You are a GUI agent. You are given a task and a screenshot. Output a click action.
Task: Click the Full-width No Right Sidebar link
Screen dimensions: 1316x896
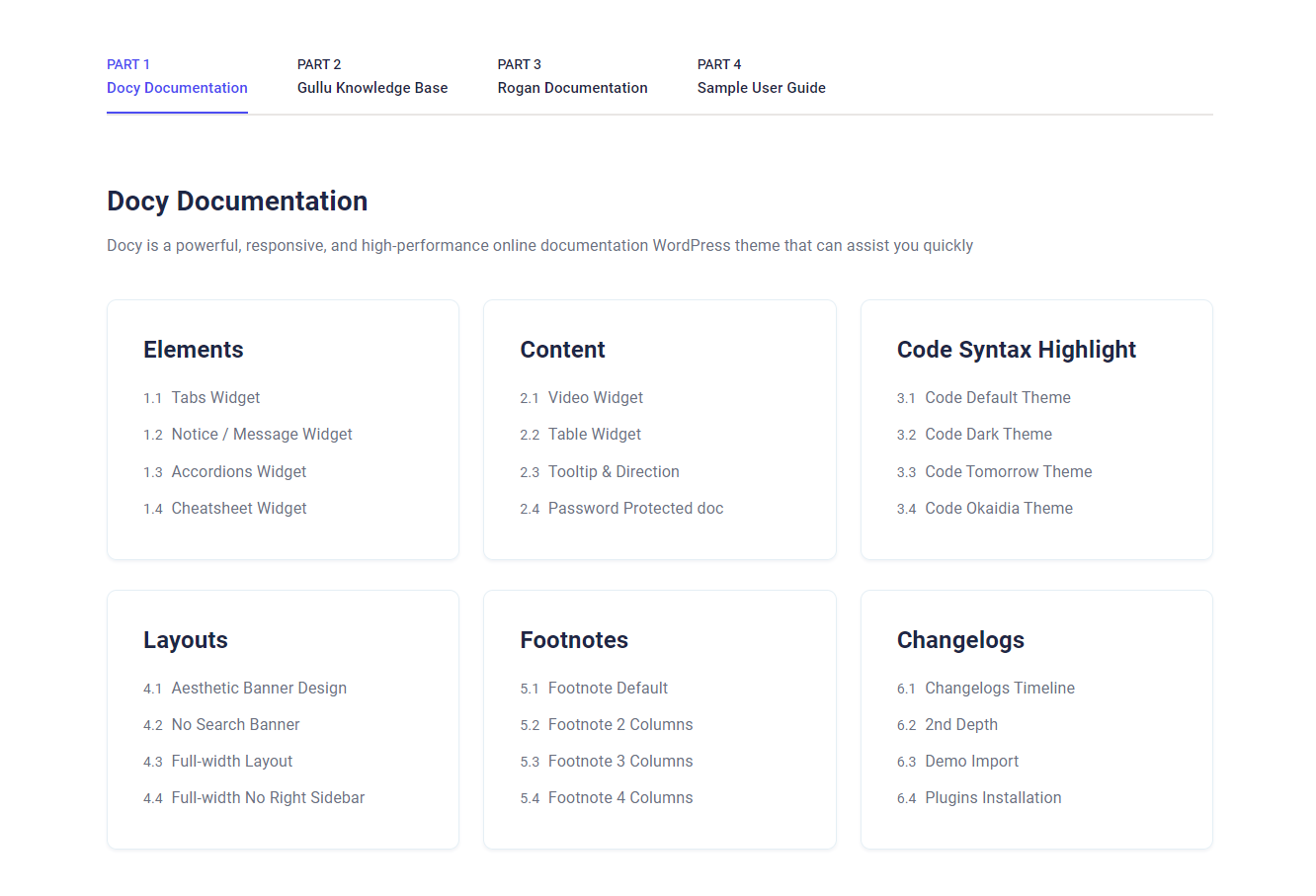268,798
